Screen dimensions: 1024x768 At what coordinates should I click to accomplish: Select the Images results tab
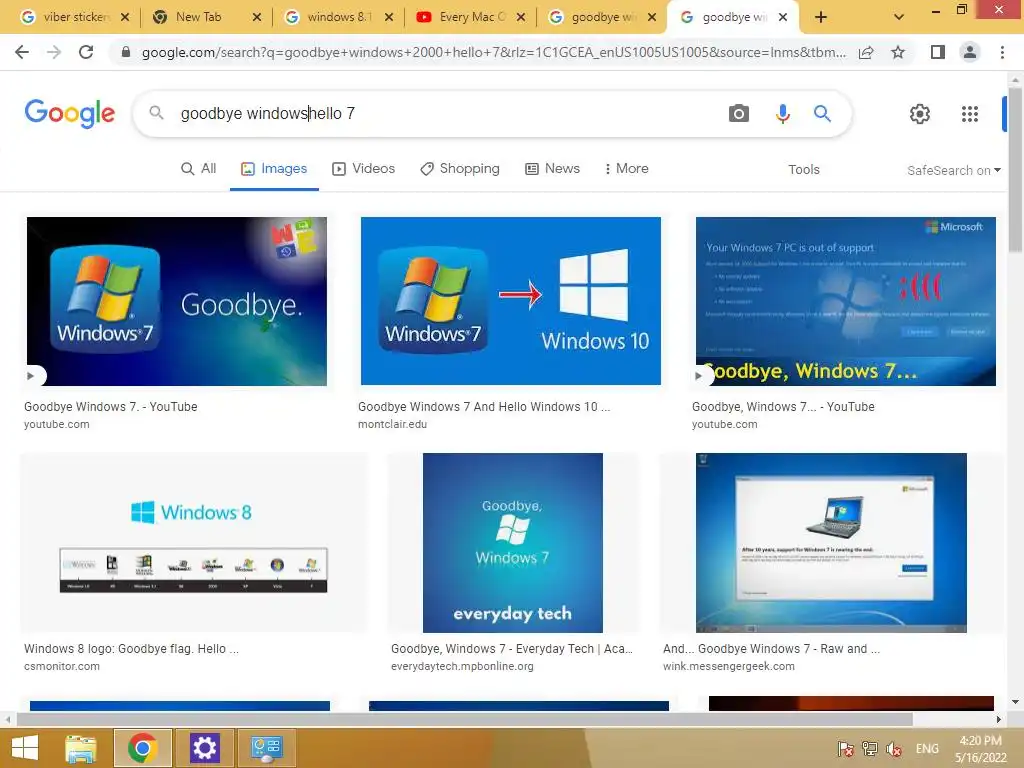[274, 168]
